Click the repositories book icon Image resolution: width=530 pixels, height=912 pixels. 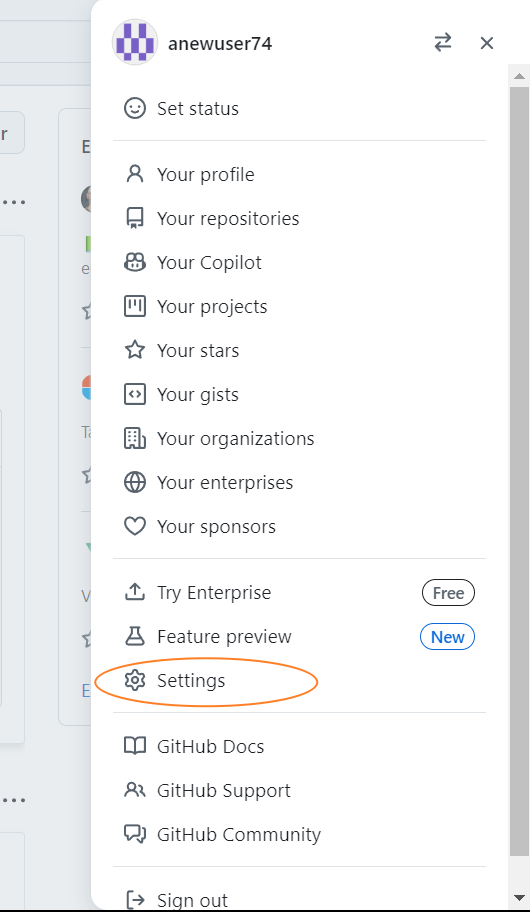click(135, 218)
